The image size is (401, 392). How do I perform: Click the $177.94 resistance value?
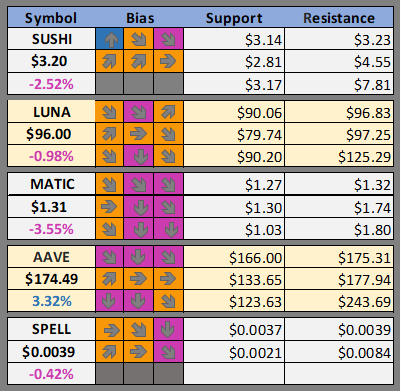click(x=364, y=280)
